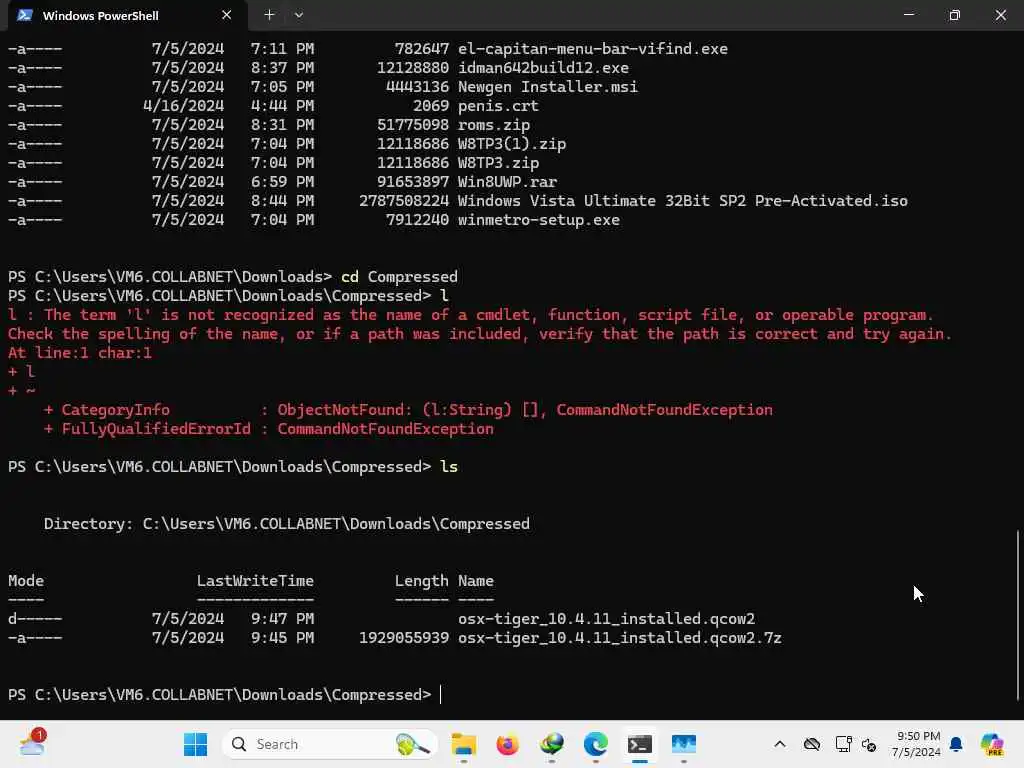The image size is (1024, 768).
Task: Click file name roms.zip
Action: tap(494, 125)
